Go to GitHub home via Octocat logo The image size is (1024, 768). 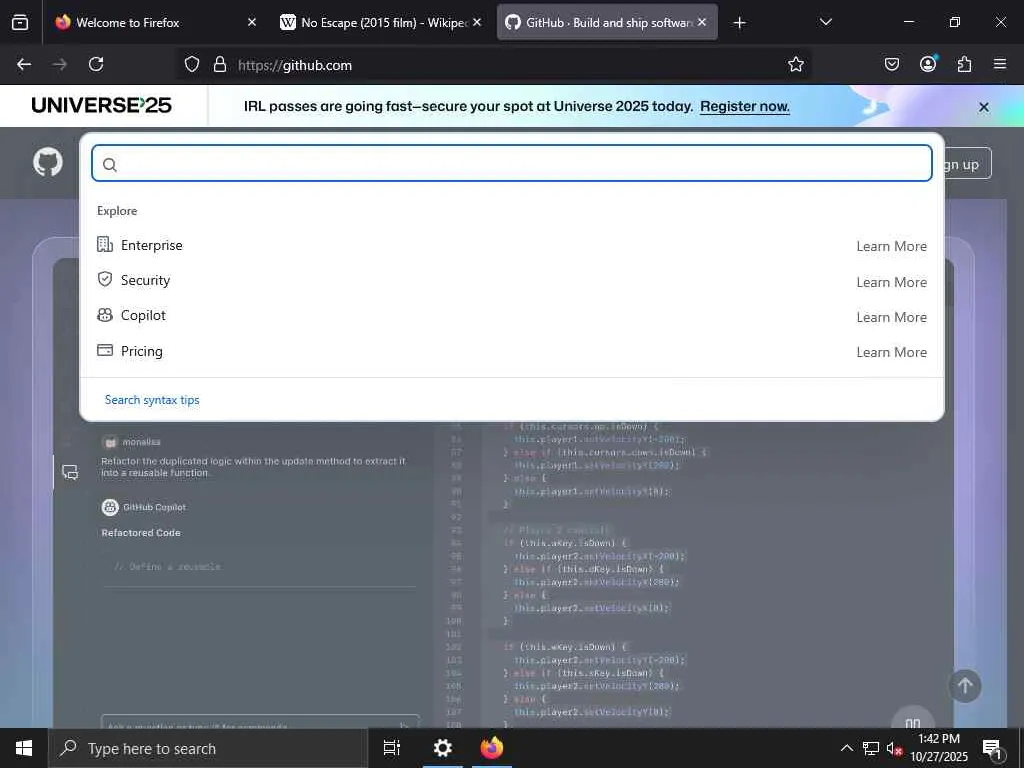coord(48,162)
